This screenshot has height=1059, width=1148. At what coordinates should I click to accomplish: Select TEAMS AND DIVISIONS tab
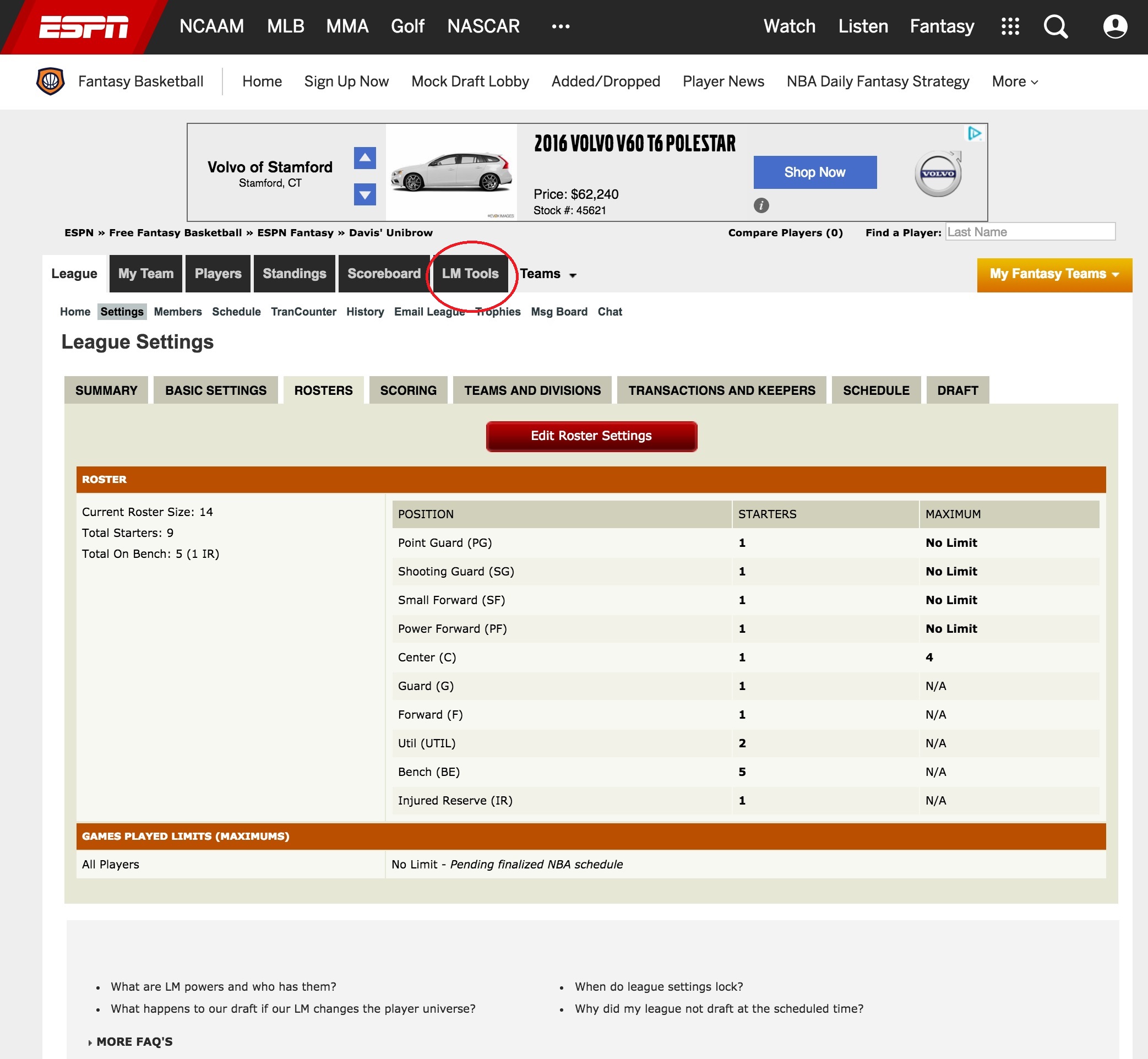(x=532, y=390)
